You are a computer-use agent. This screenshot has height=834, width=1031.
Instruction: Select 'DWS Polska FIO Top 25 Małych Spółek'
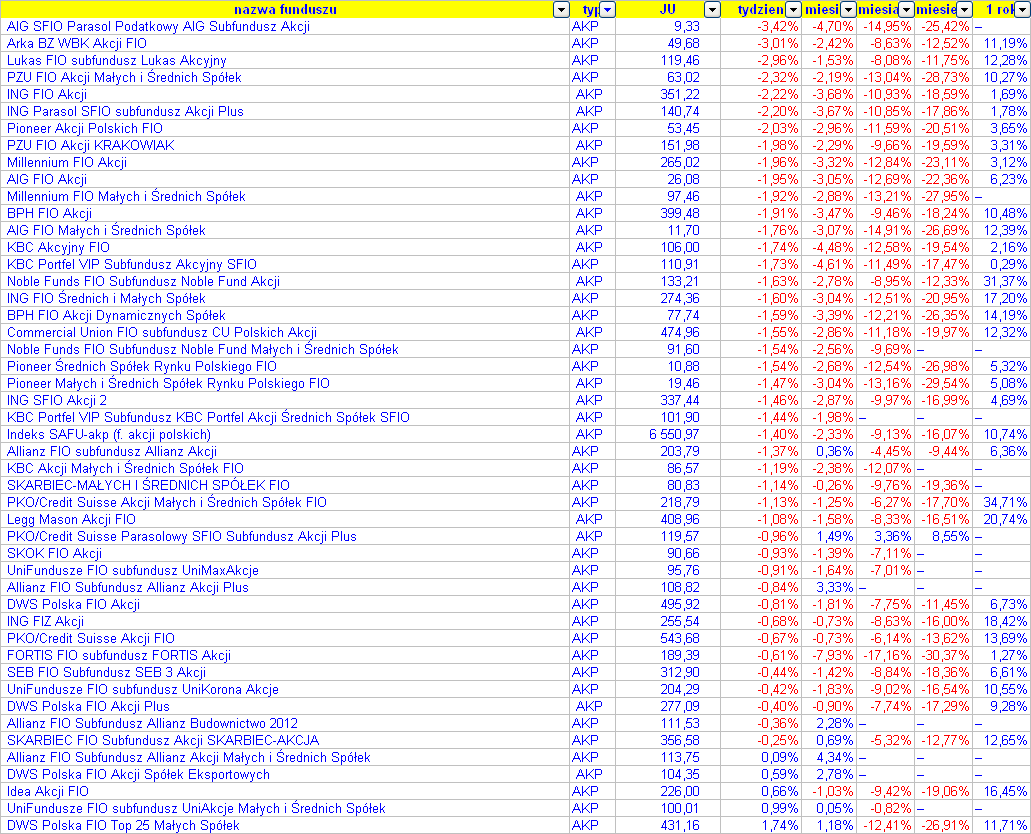click(124, 826)
